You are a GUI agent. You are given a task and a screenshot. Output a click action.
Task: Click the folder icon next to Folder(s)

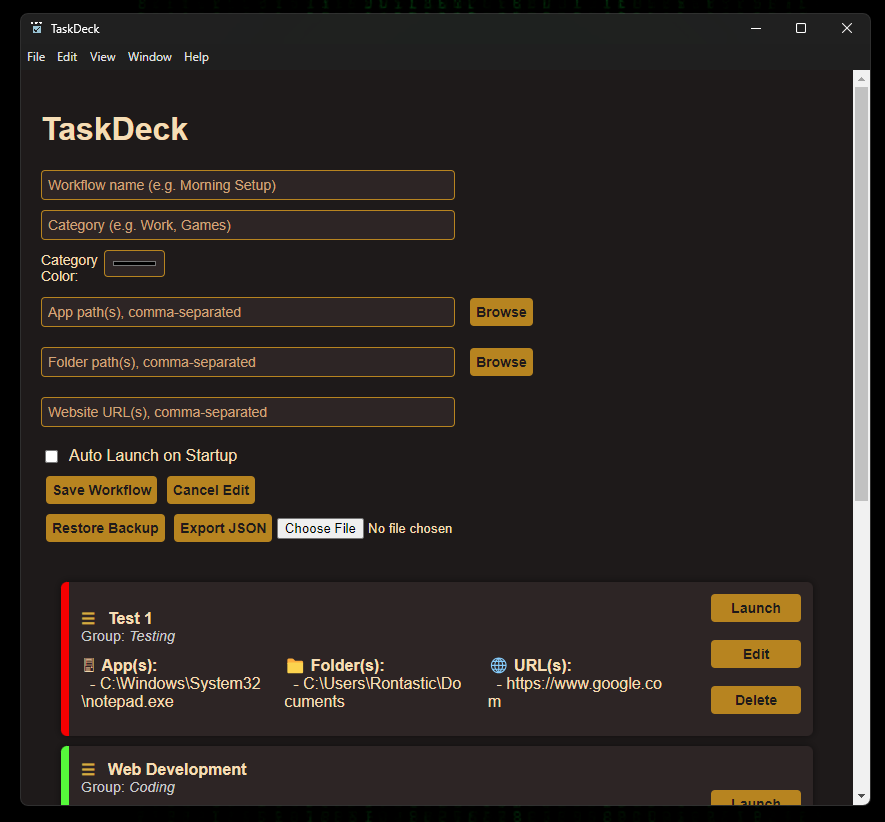pos(294,665)
